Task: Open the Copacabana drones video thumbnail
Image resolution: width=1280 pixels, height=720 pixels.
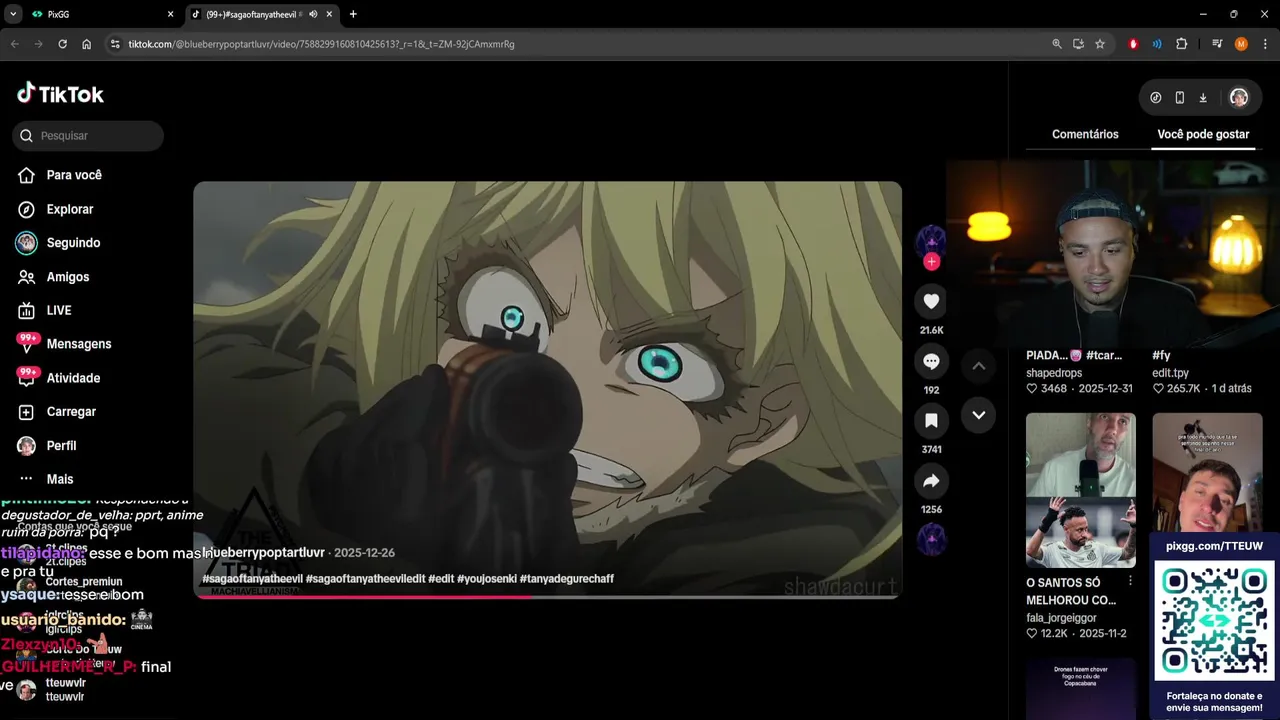Action: [1081, 688]
